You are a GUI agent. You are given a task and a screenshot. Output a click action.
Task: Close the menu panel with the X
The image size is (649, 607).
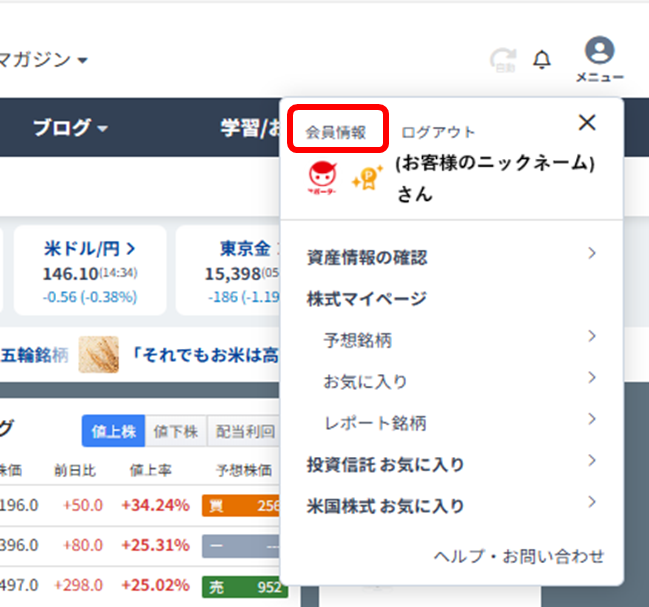click(x=587, y=123)
